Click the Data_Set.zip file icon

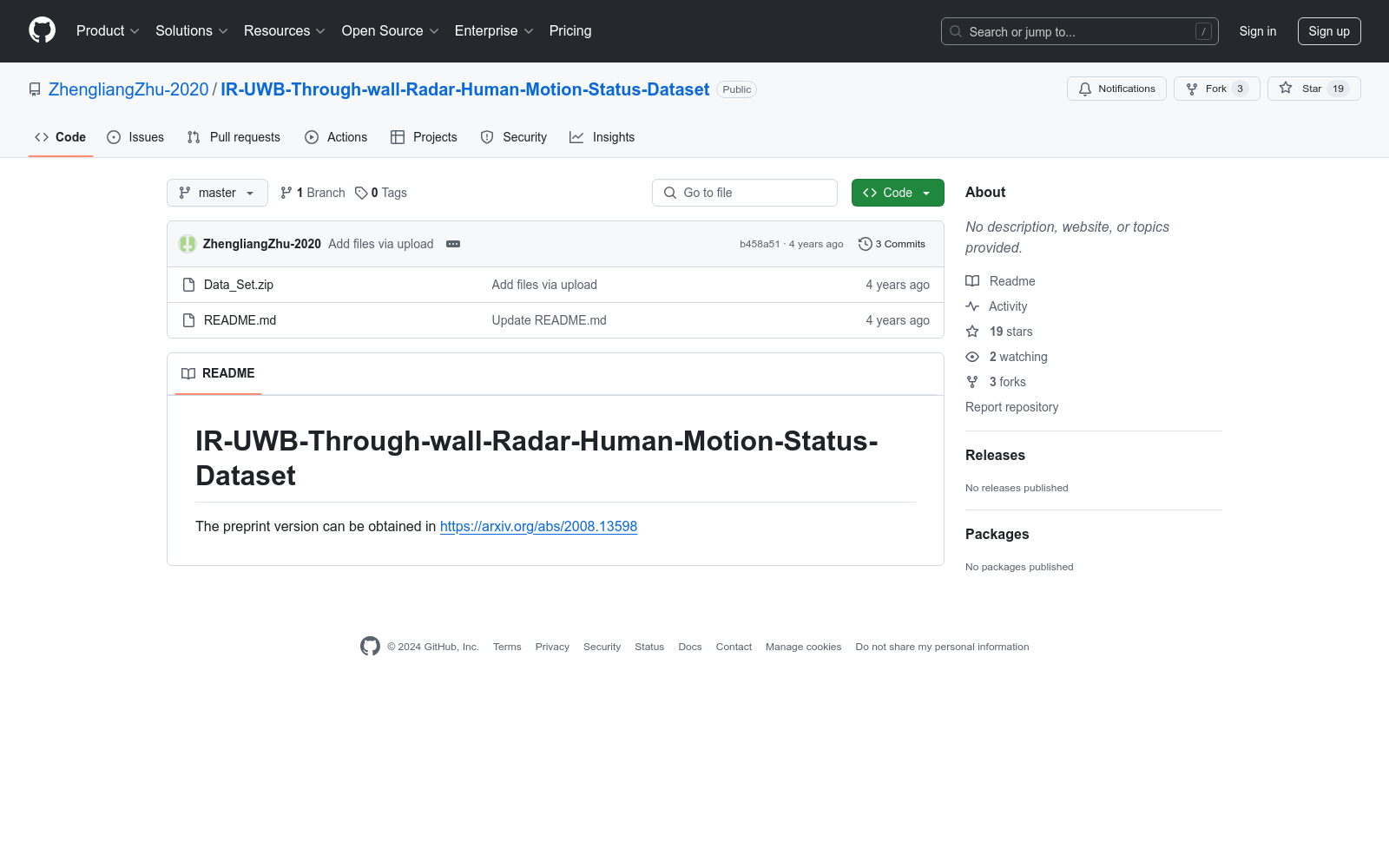pyautogui.click(x=188, y=284)
